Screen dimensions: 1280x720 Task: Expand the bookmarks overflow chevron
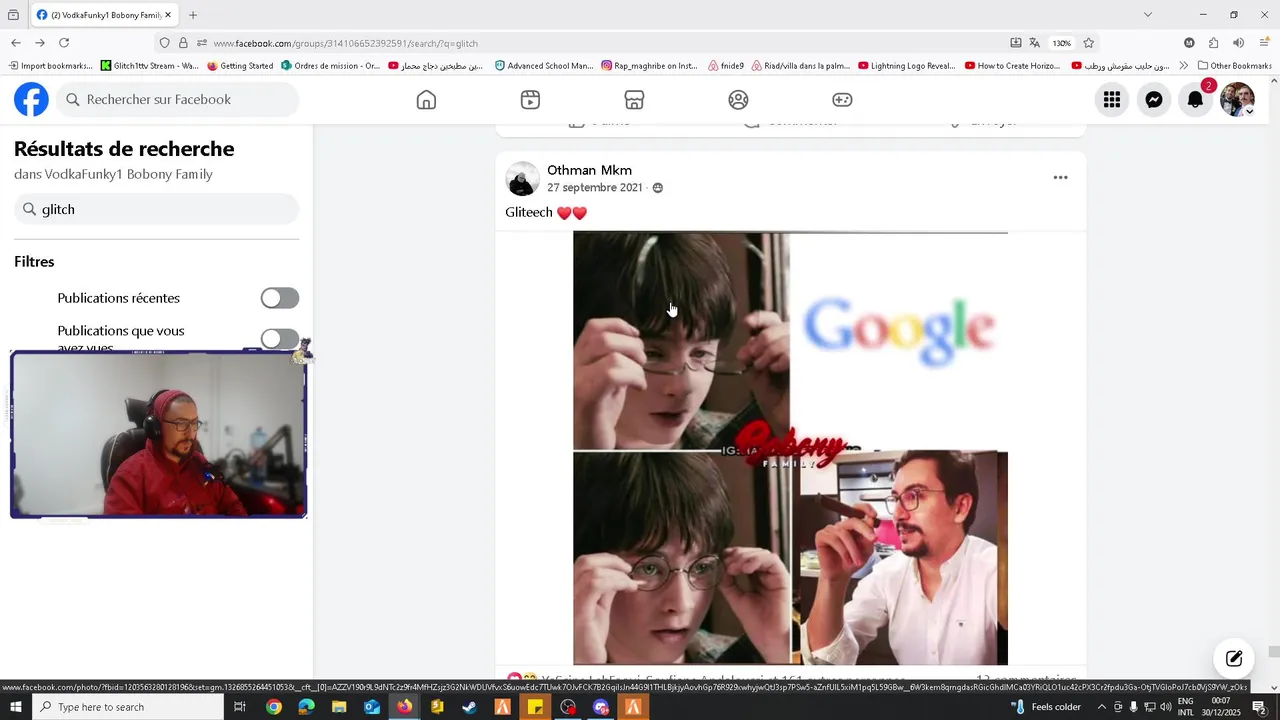1184,66
